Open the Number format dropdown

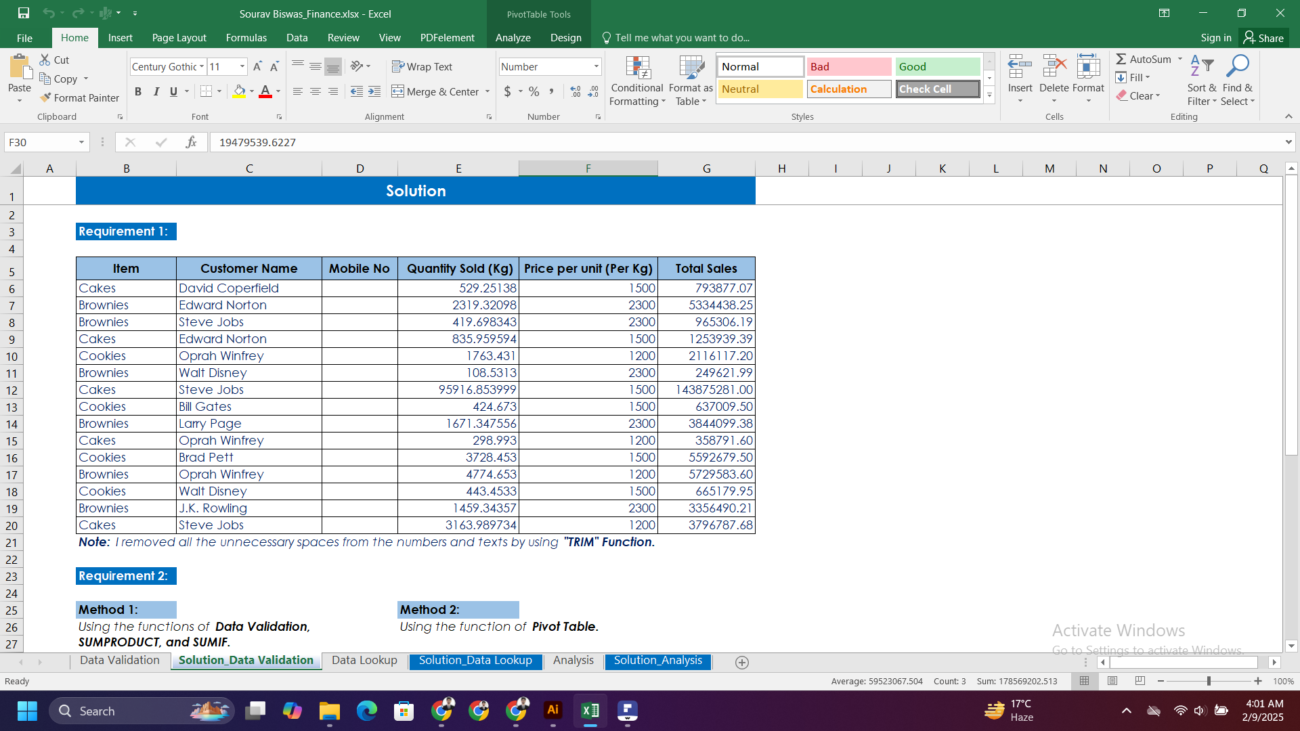point(597,67)
